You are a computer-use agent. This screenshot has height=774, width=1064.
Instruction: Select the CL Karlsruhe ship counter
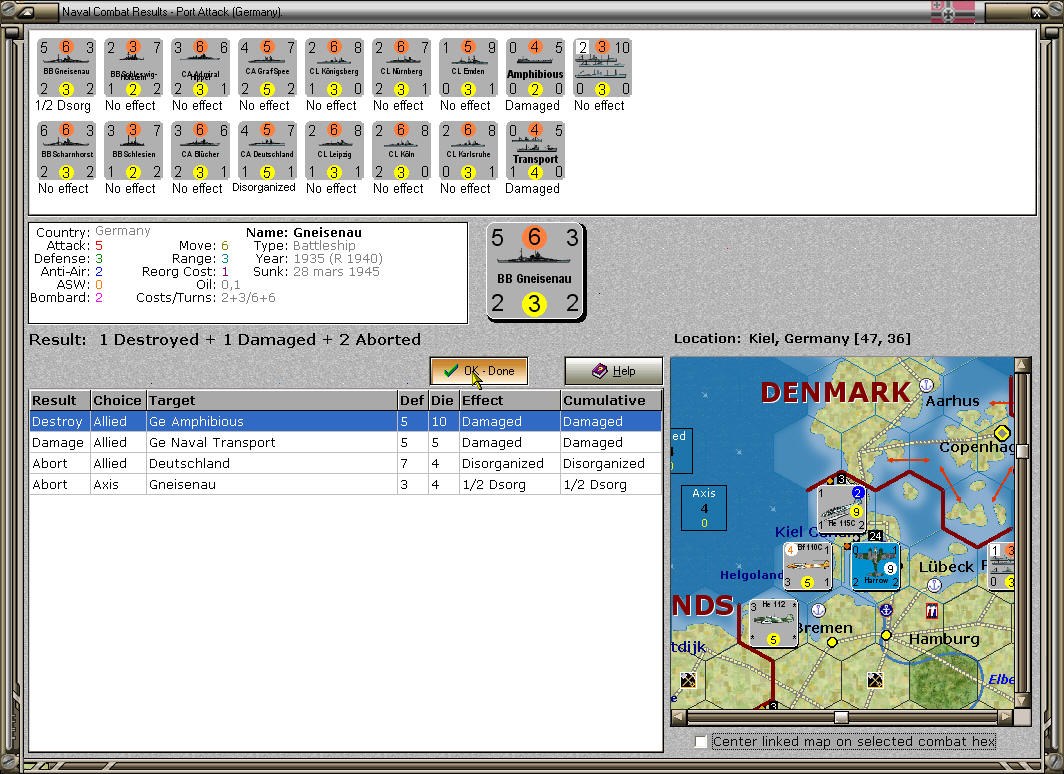pos(468,151)
